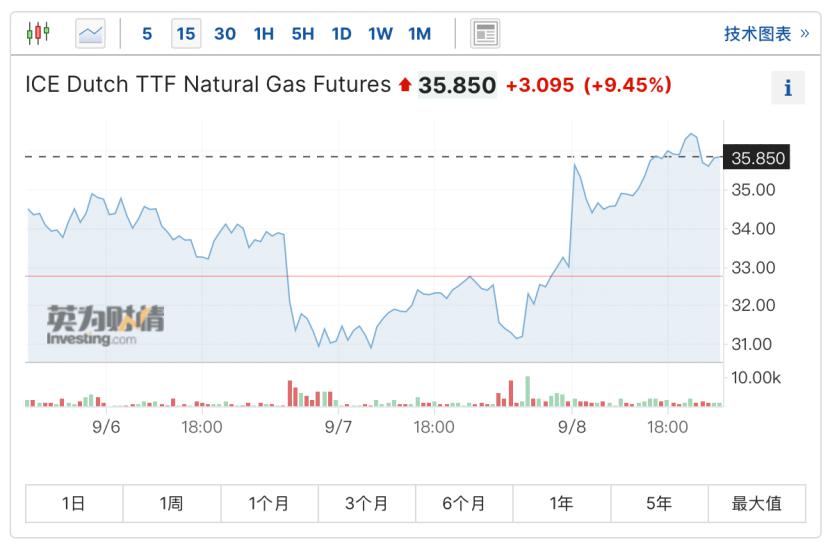Select the 1年 range
Image resolution: width=831 pixels, height=544 pixels.
tap(561, 504)
